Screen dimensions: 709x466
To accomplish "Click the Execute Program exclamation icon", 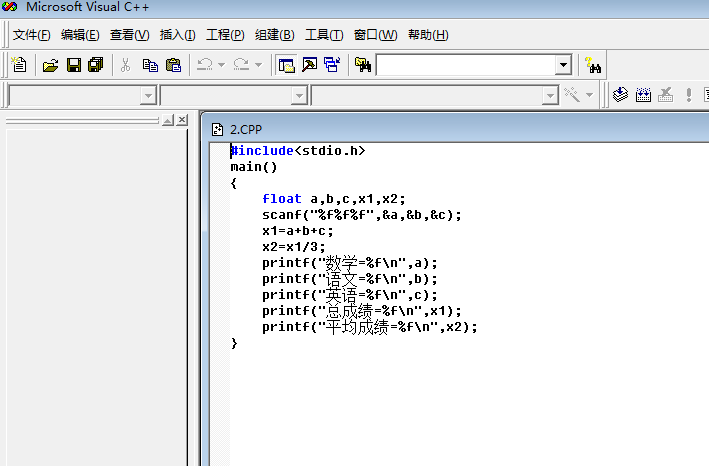I will click(x=689, y=94).
